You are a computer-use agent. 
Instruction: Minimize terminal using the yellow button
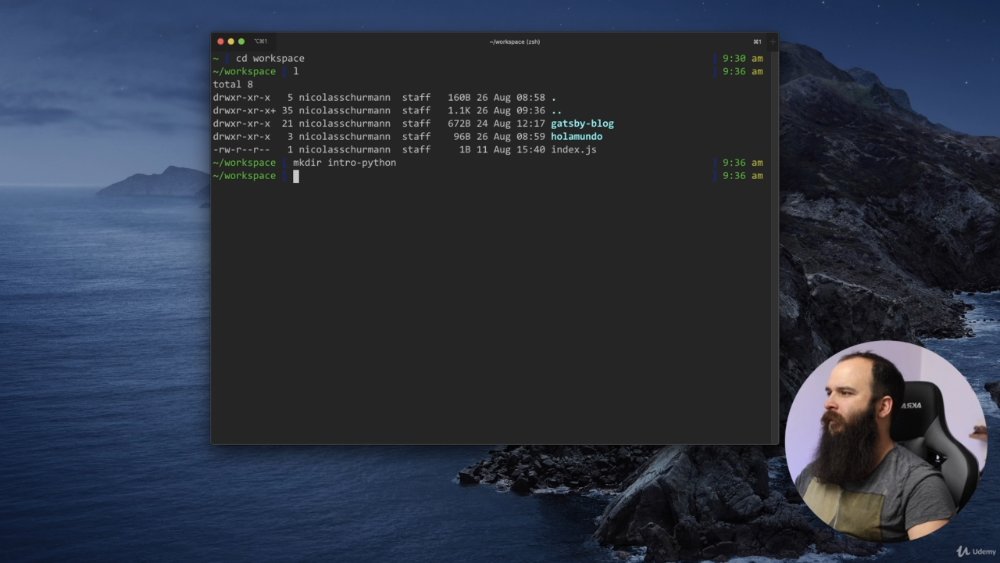[x=231, y=41]
